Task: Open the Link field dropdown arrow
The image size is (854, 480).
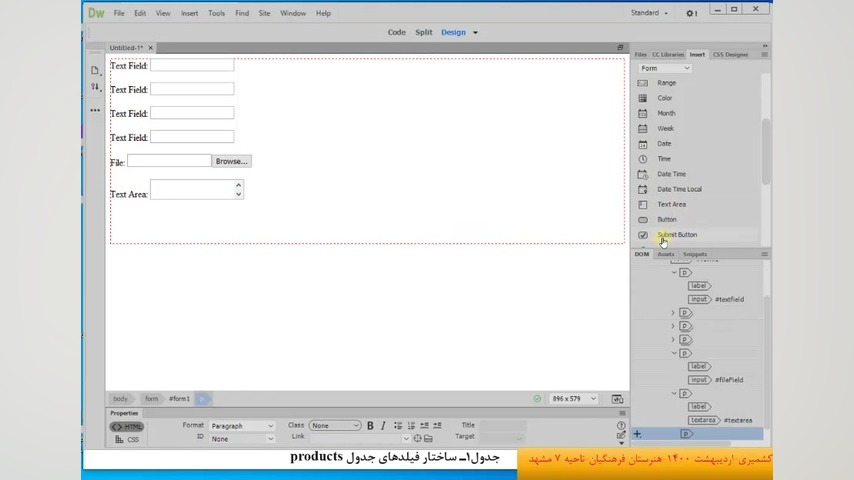Action: pyautogui.click(x=406, y=439)
